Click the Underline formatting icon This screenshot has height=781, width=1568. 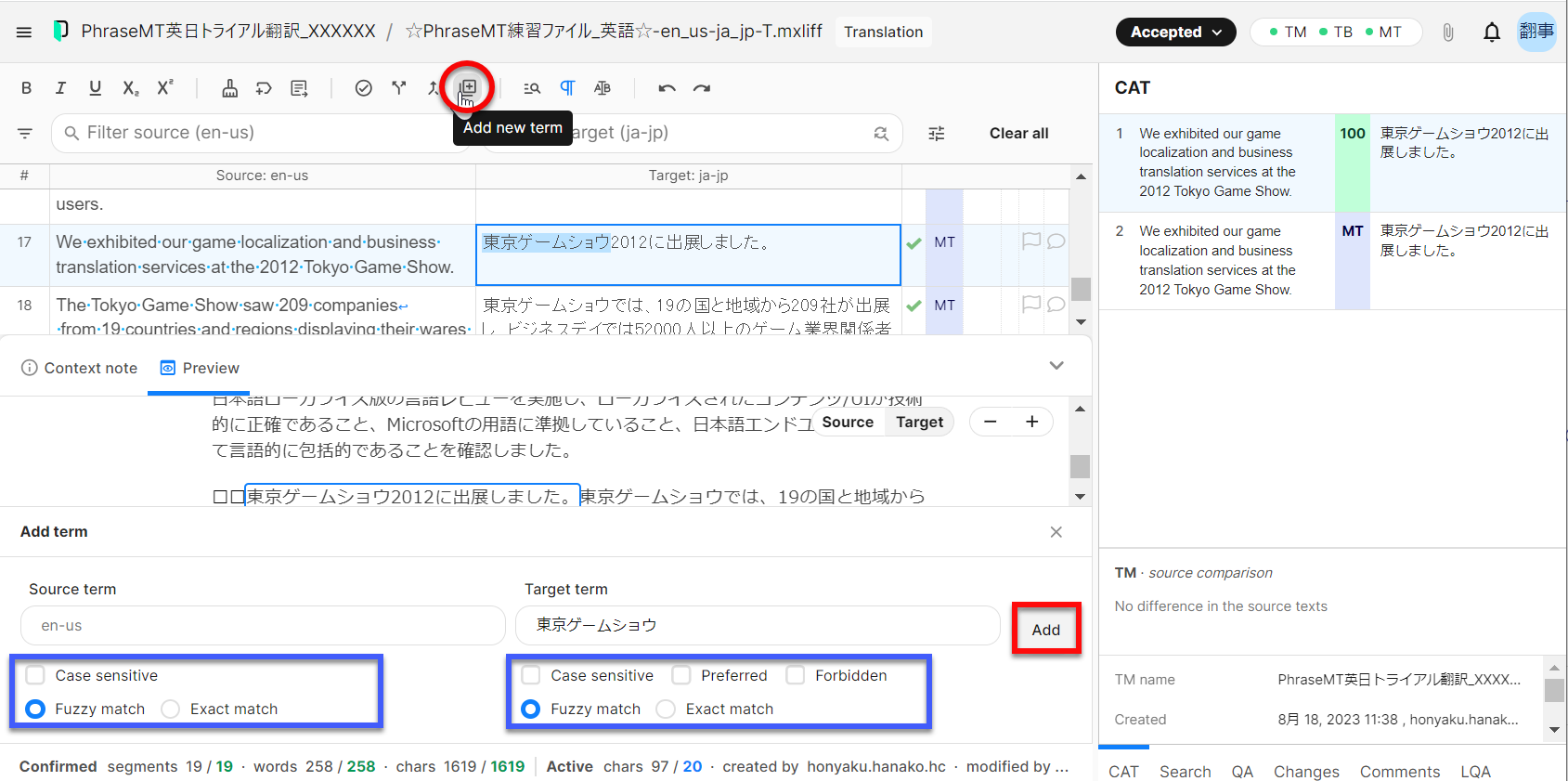tap(95, 88)
